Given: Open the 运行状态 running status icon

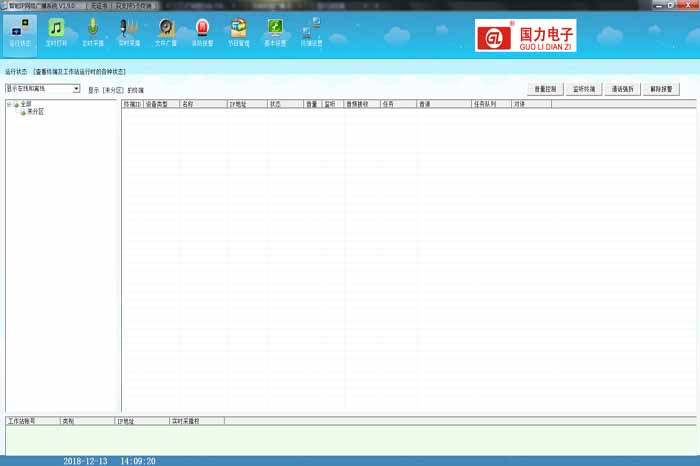Looking at the screenshot, I should coord(20,32).
